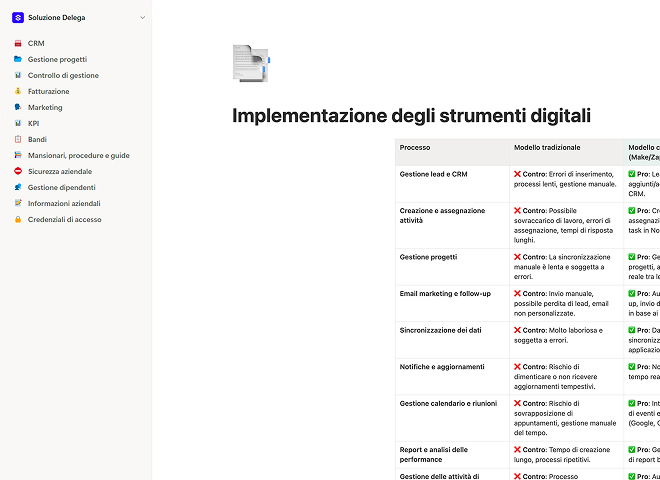Click the Bandi clipboard icon
The height and width of the screenshot is (480, 660).
(18, 139)
